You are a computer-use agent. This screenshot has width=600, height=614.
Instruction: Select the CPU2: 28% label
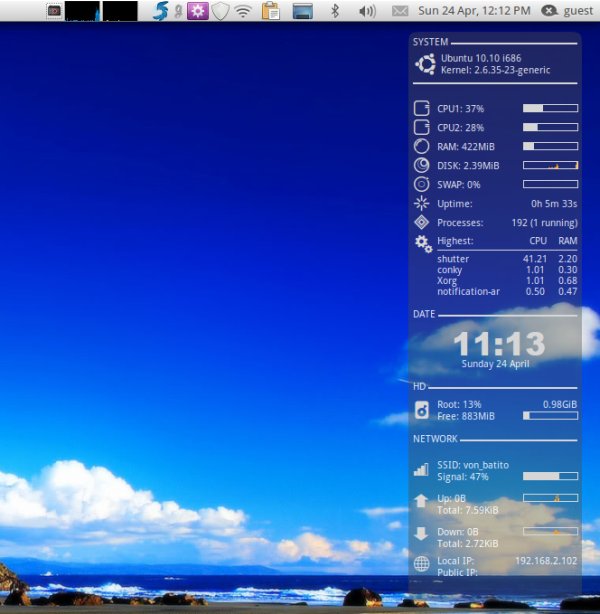coord(461,128)
